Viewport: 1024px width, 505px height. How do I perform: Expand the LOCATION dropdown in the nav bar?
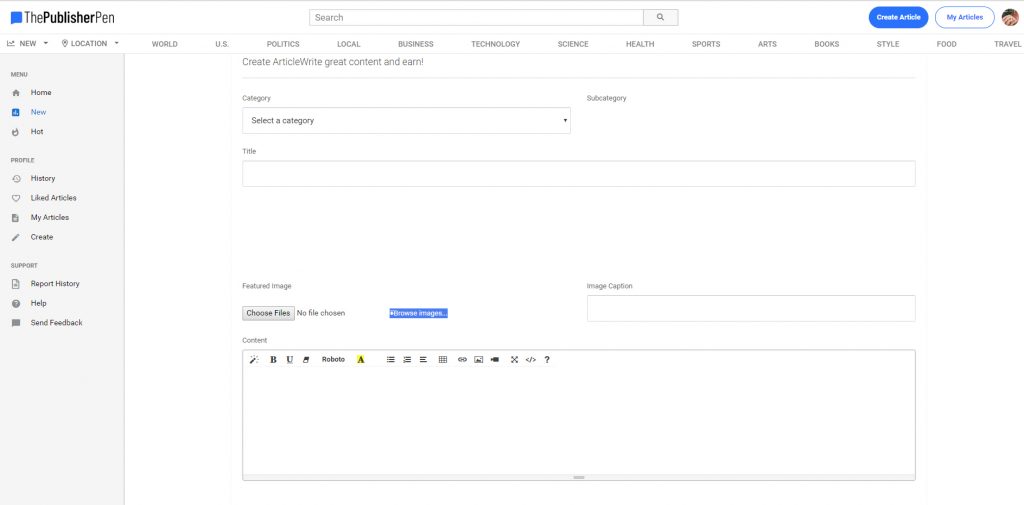click(x=90, y=44)
